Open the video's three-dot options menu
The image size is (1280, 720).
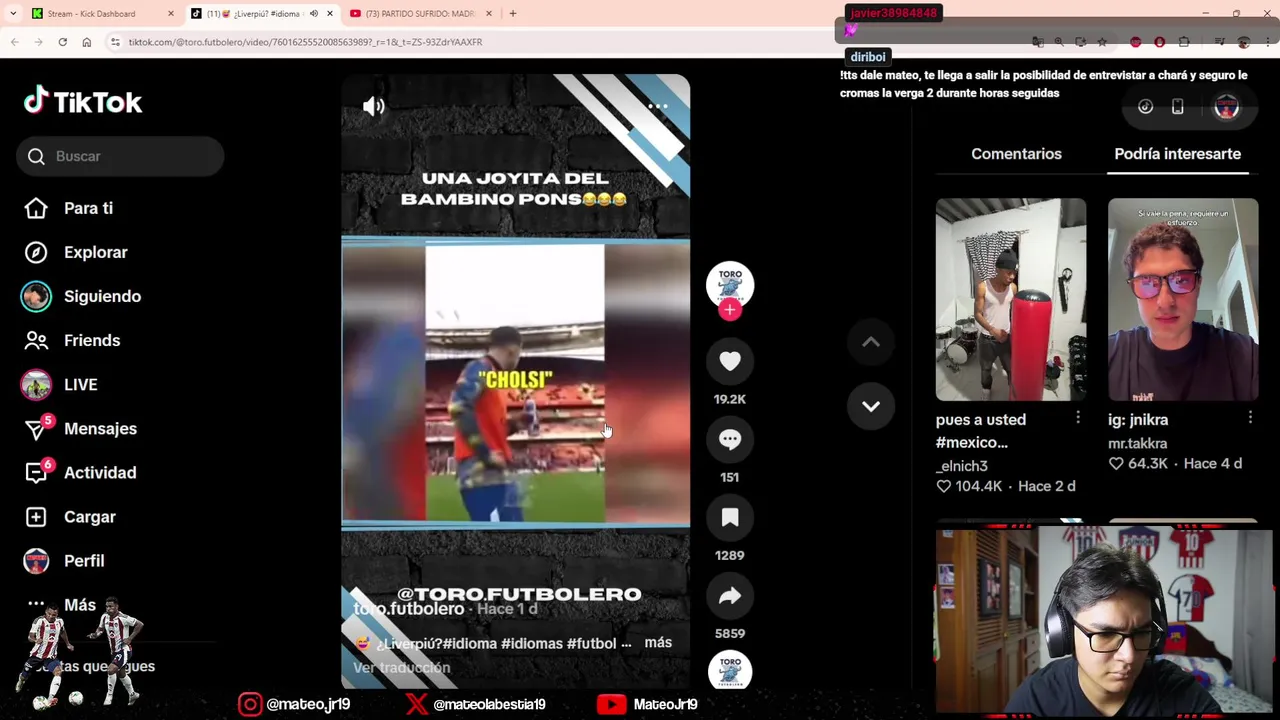[x=658, y=106]
